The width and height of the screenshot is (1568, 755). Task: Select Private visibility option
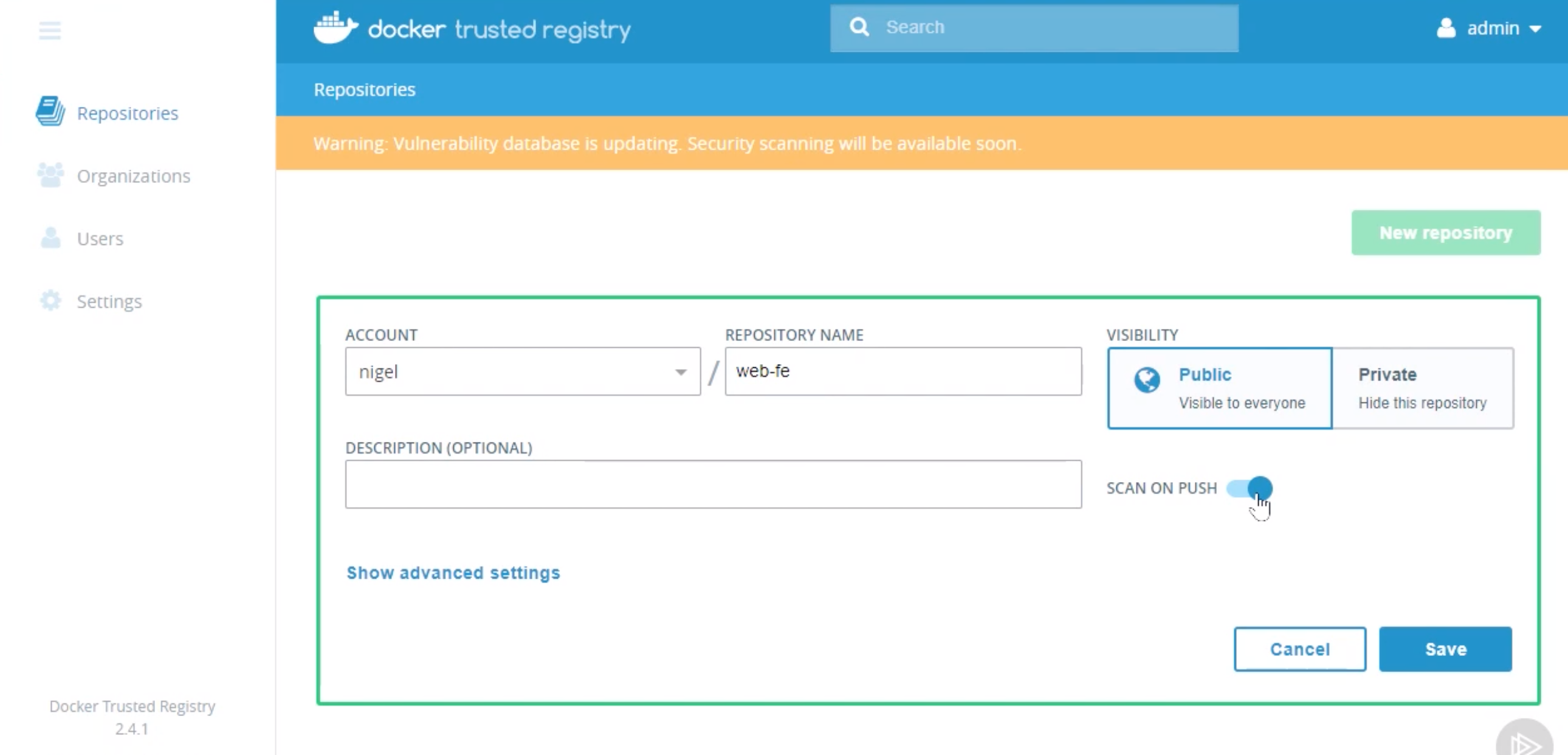coord(1423,388)
